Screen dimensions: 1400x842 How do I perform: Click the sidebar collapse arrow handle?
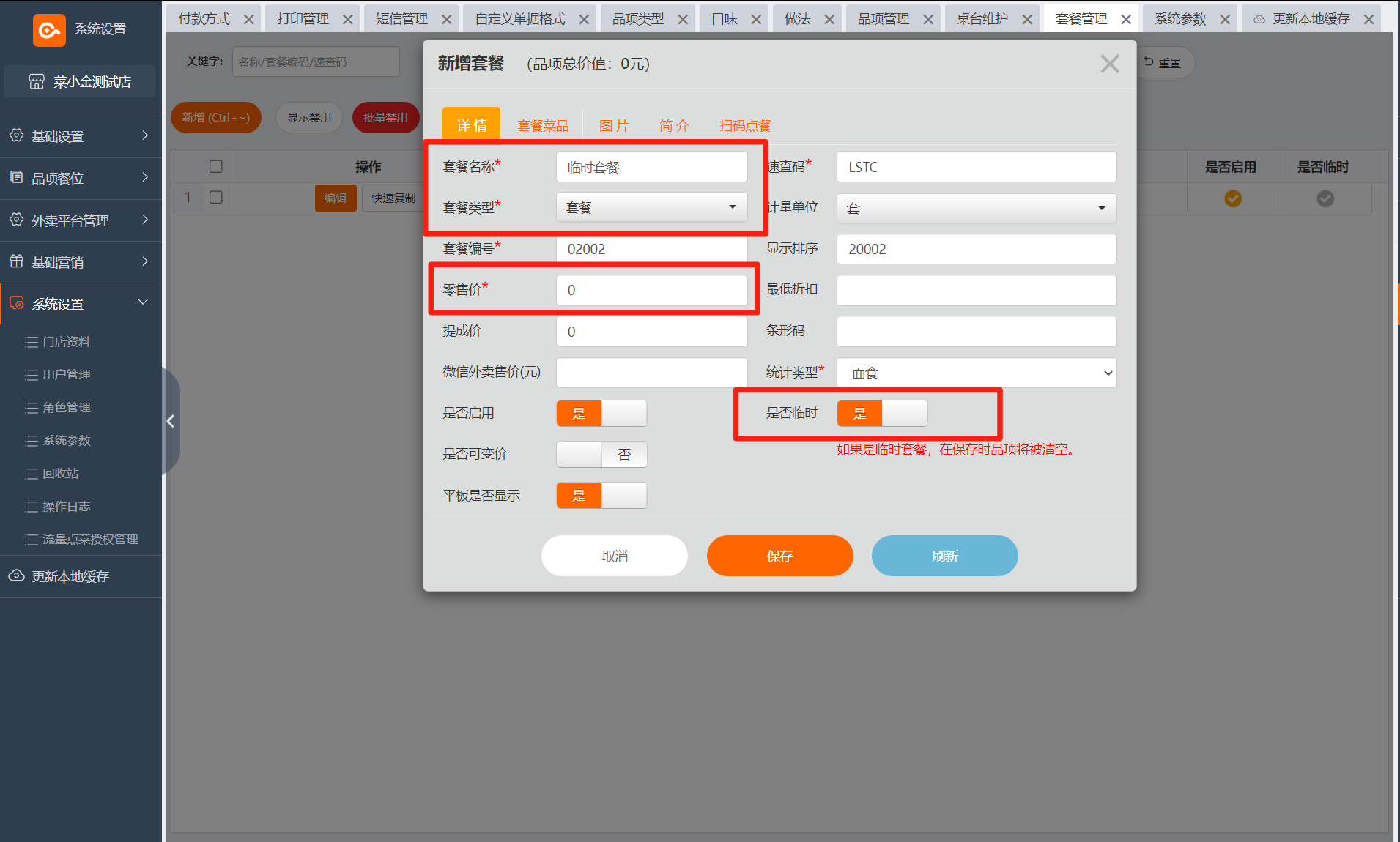170,421
